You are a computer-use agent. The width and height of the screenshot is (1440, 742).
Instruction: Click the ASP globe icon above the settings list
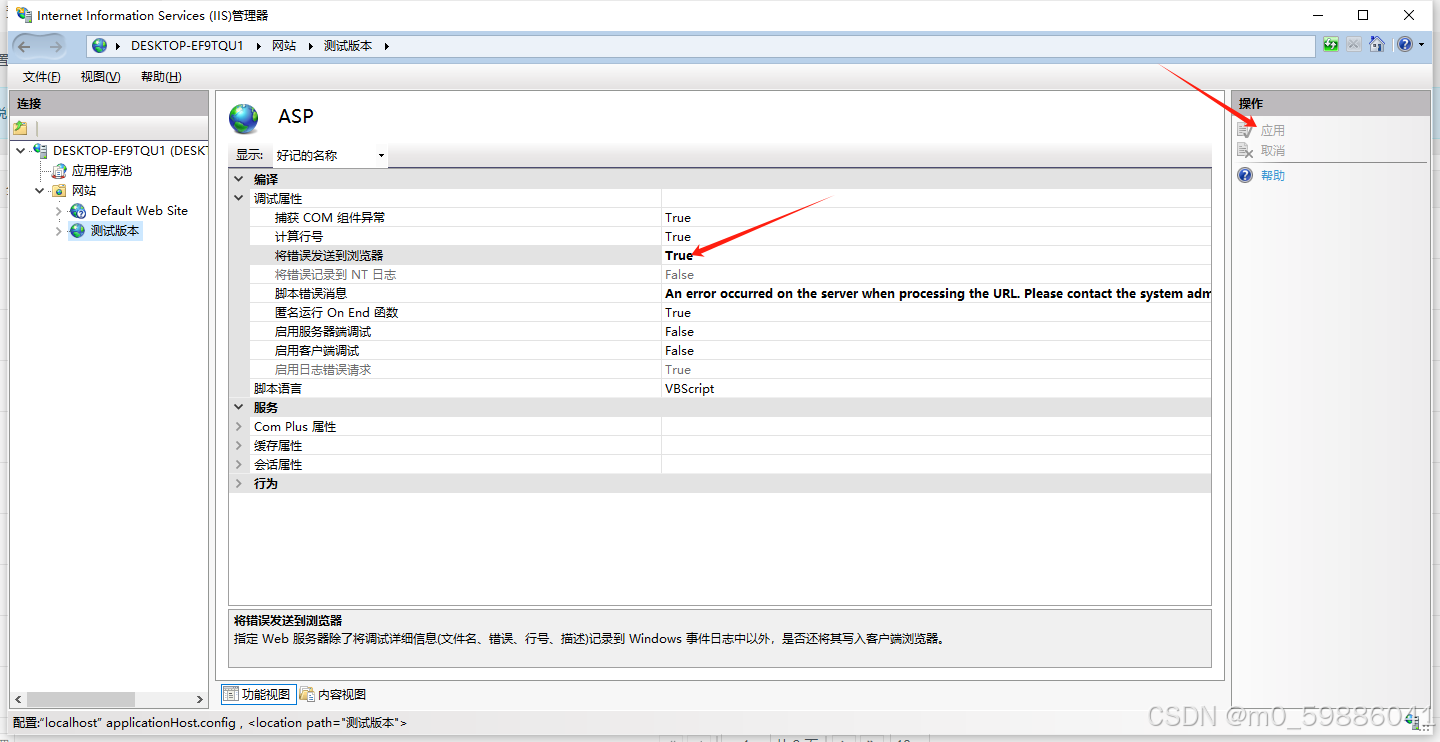coord(243,117)
